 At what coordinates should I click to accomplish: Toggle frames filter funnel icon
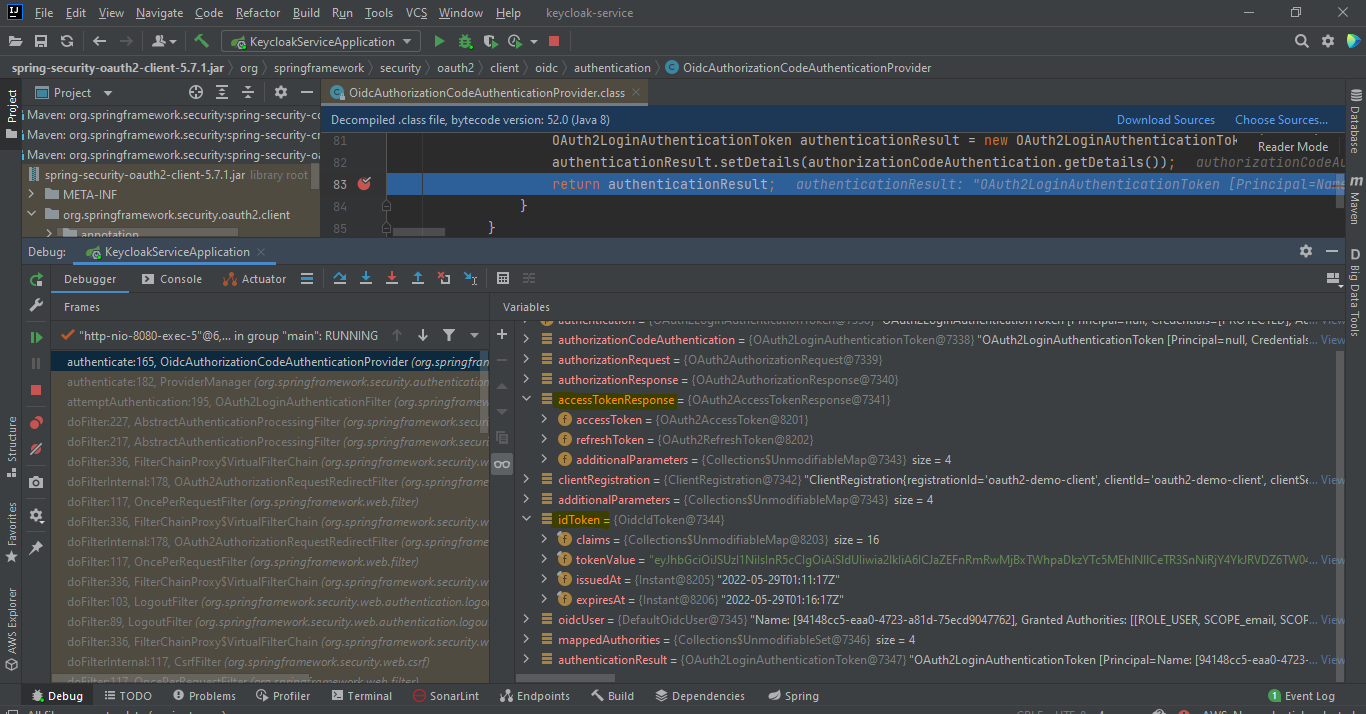pyautogui.click(x=449, y=335)
